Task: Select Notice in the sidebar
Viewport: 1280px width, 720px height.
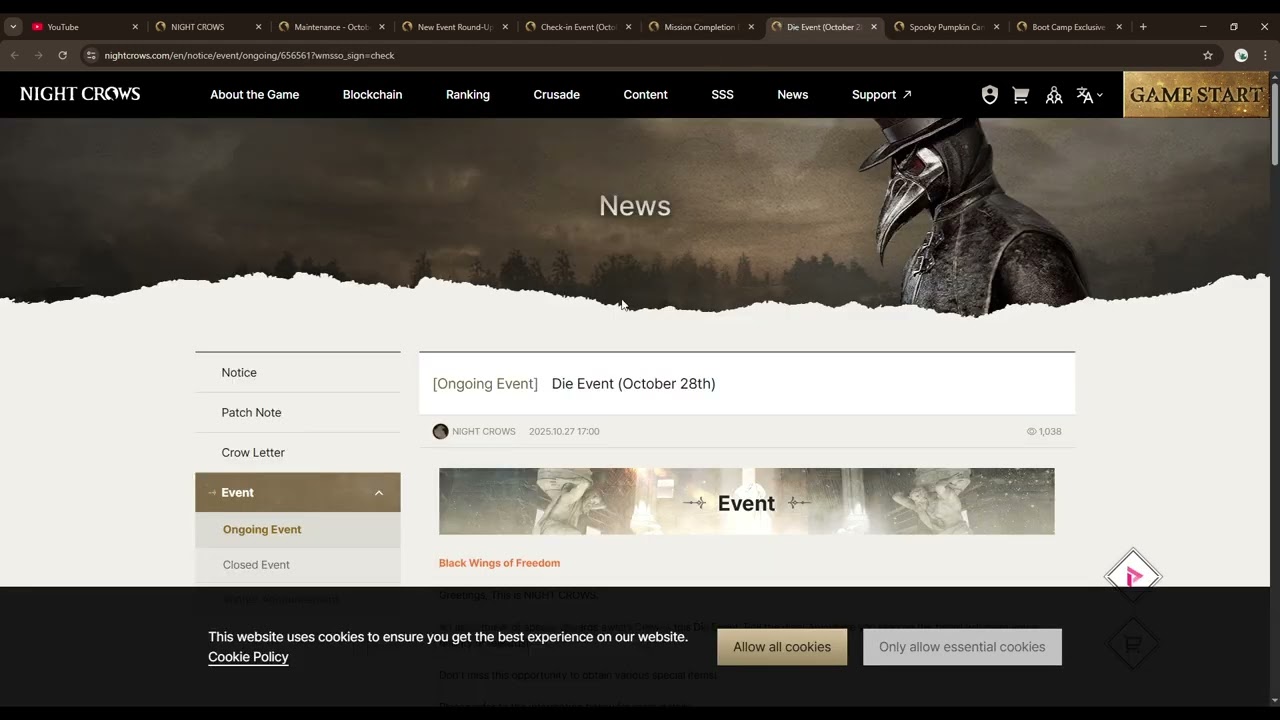Action: (298, 372)
